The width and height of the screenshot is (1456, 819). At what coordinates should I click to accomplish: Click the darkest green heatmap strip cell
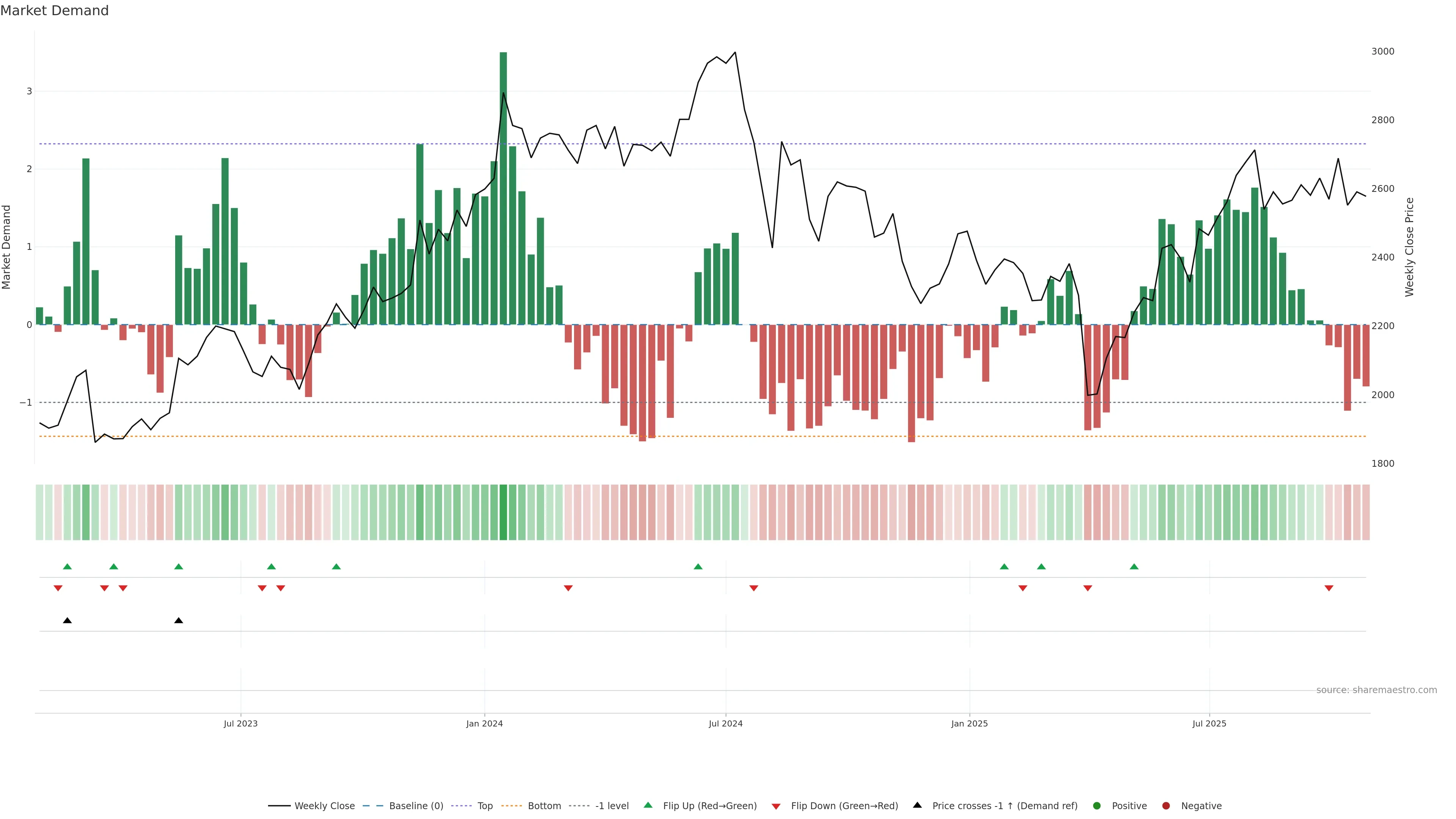point(503,512)
